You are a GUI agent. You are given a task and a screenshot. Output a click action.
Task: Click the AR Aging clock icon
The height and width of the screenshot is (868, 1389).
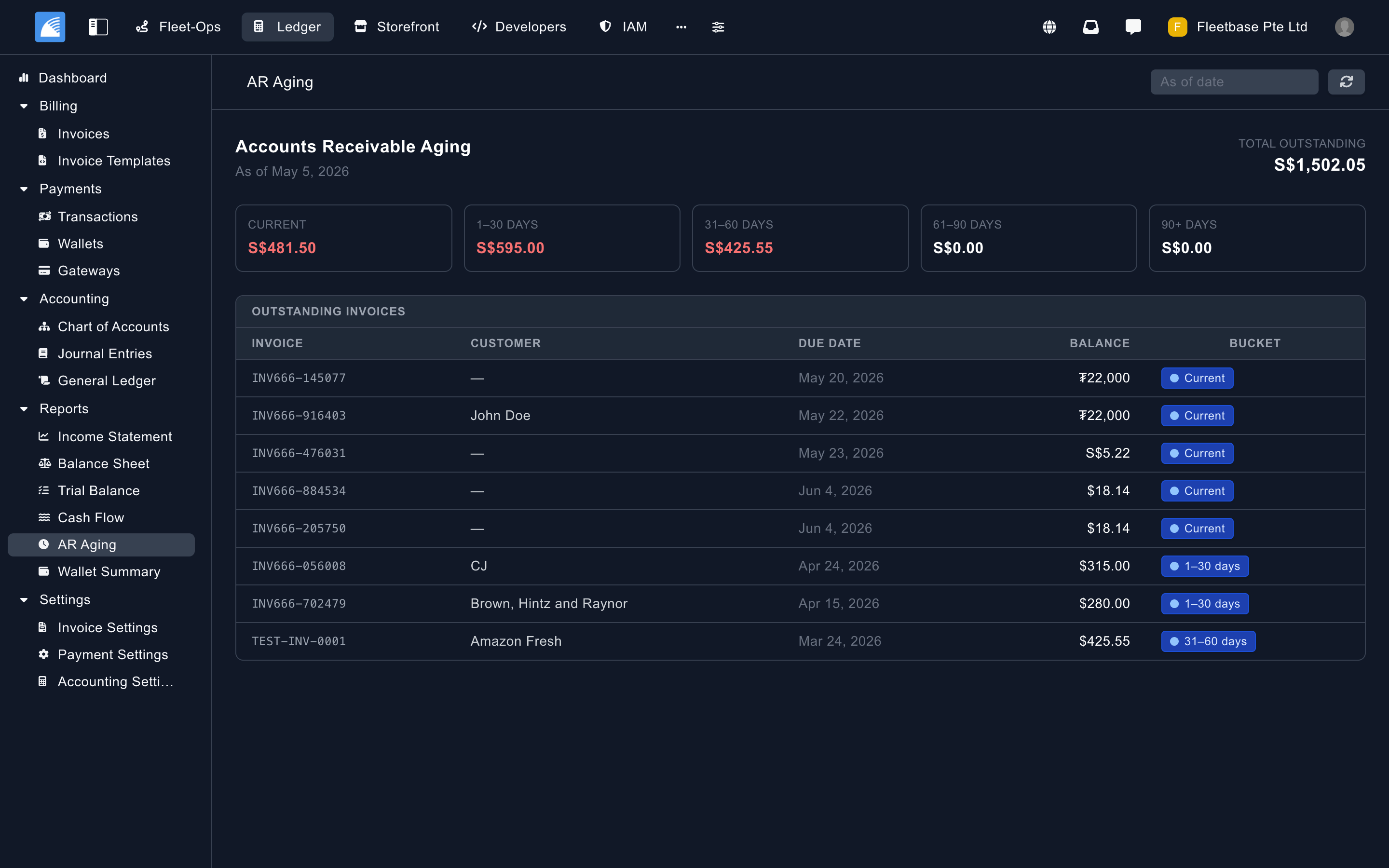click(43, 544)
